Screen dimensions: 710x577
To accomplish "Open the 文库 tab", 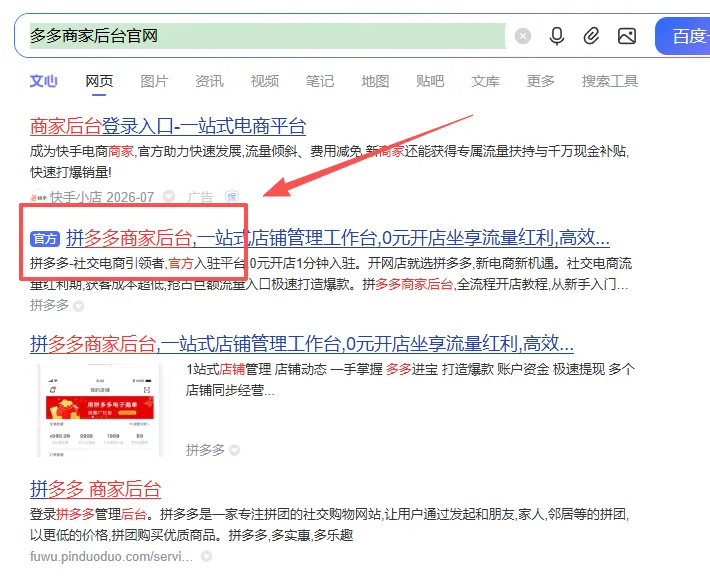I will point(485,81).
